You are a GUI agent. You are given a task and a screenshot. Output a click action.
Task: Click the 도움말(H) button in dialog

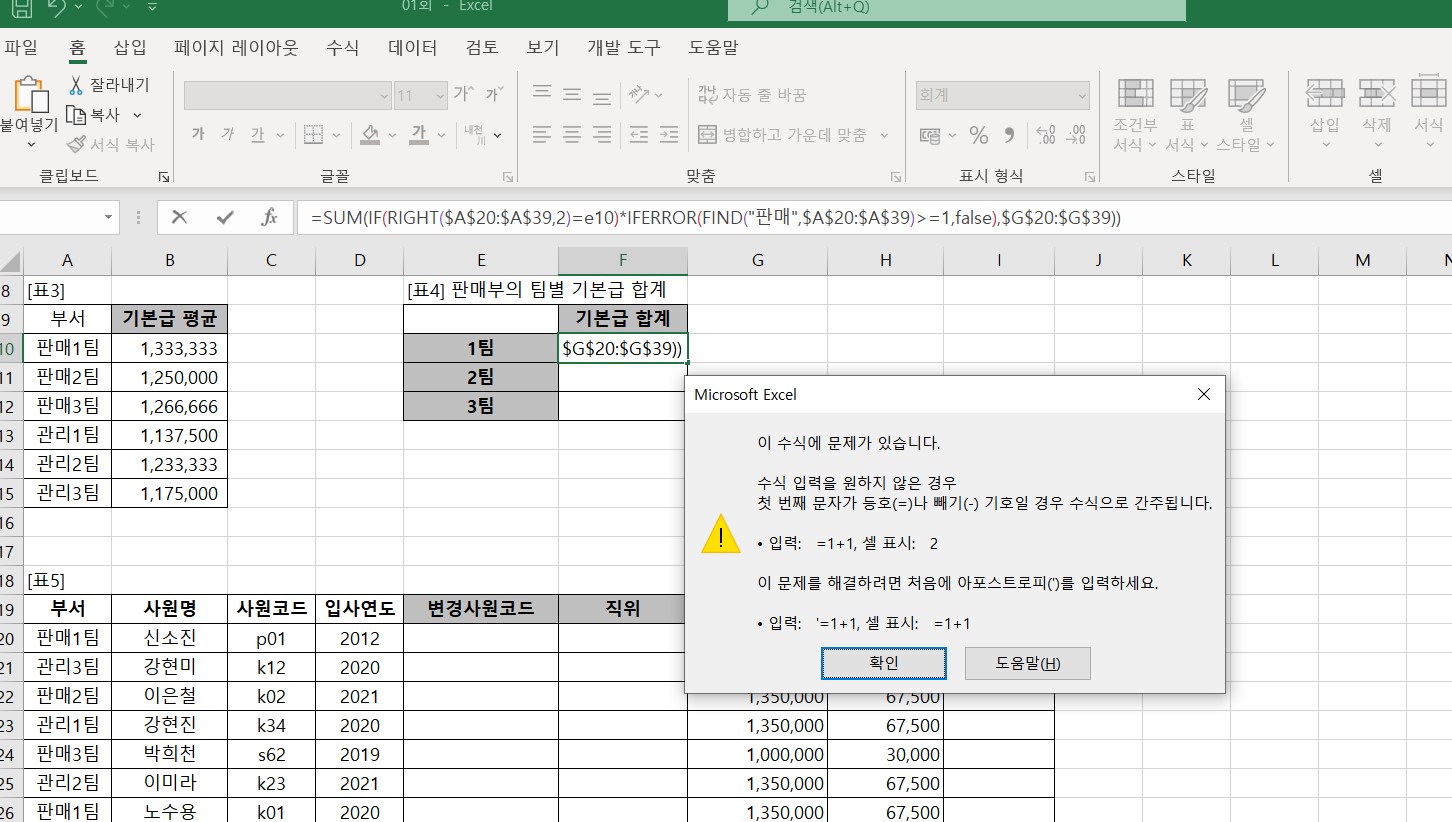tap(1027, 663)
